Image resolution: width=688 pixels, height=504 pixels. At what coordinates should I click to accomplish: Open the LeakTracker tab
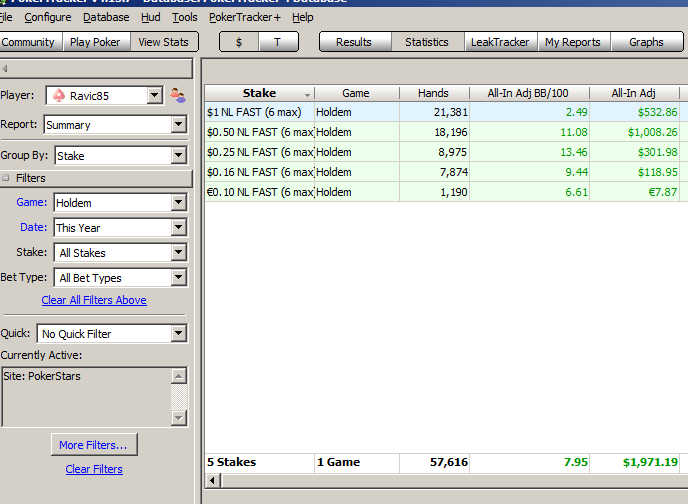point(500,42)
